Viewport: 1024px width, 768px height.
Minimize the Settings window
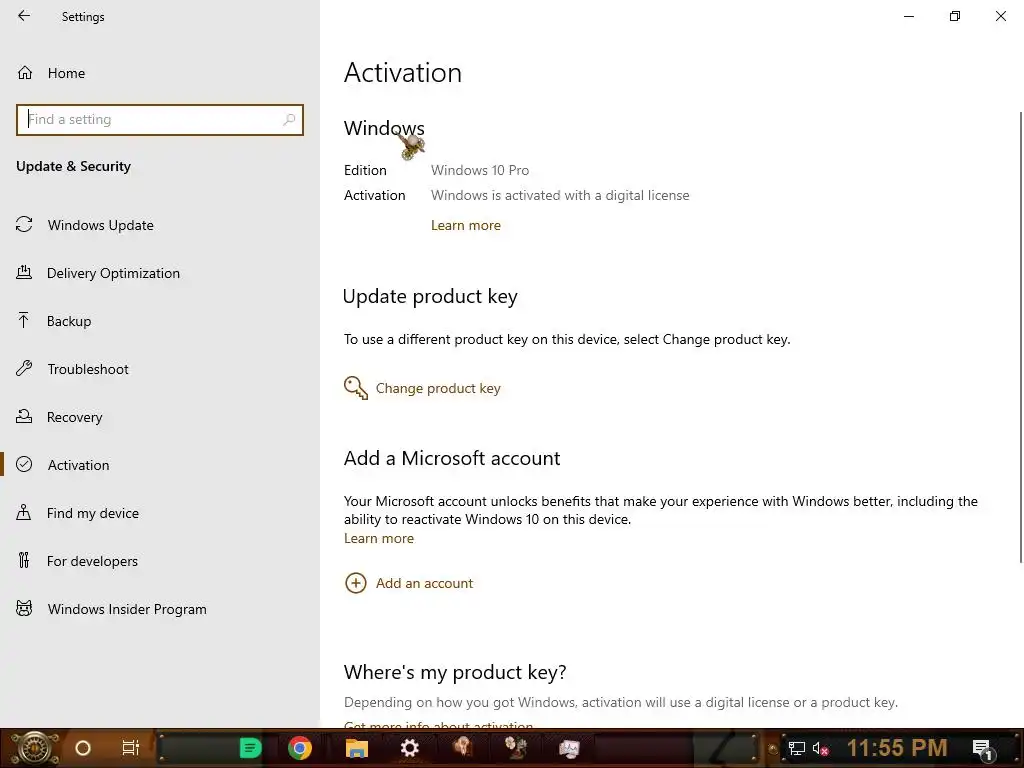click(x=908, y=16)
